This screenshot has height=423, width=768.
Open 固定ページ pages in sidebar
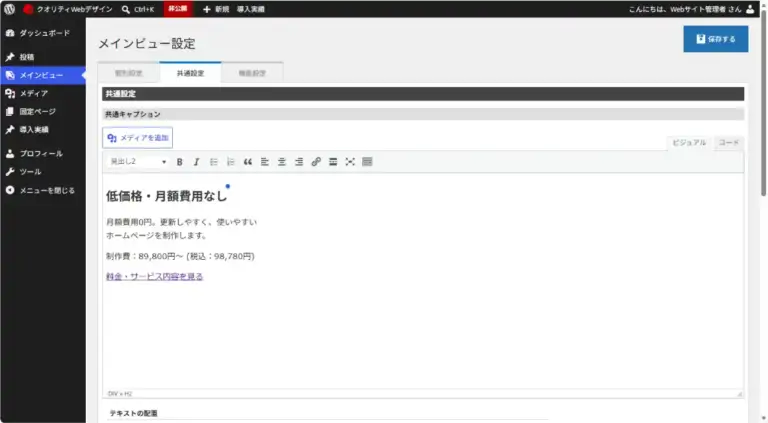click(43, 111)
